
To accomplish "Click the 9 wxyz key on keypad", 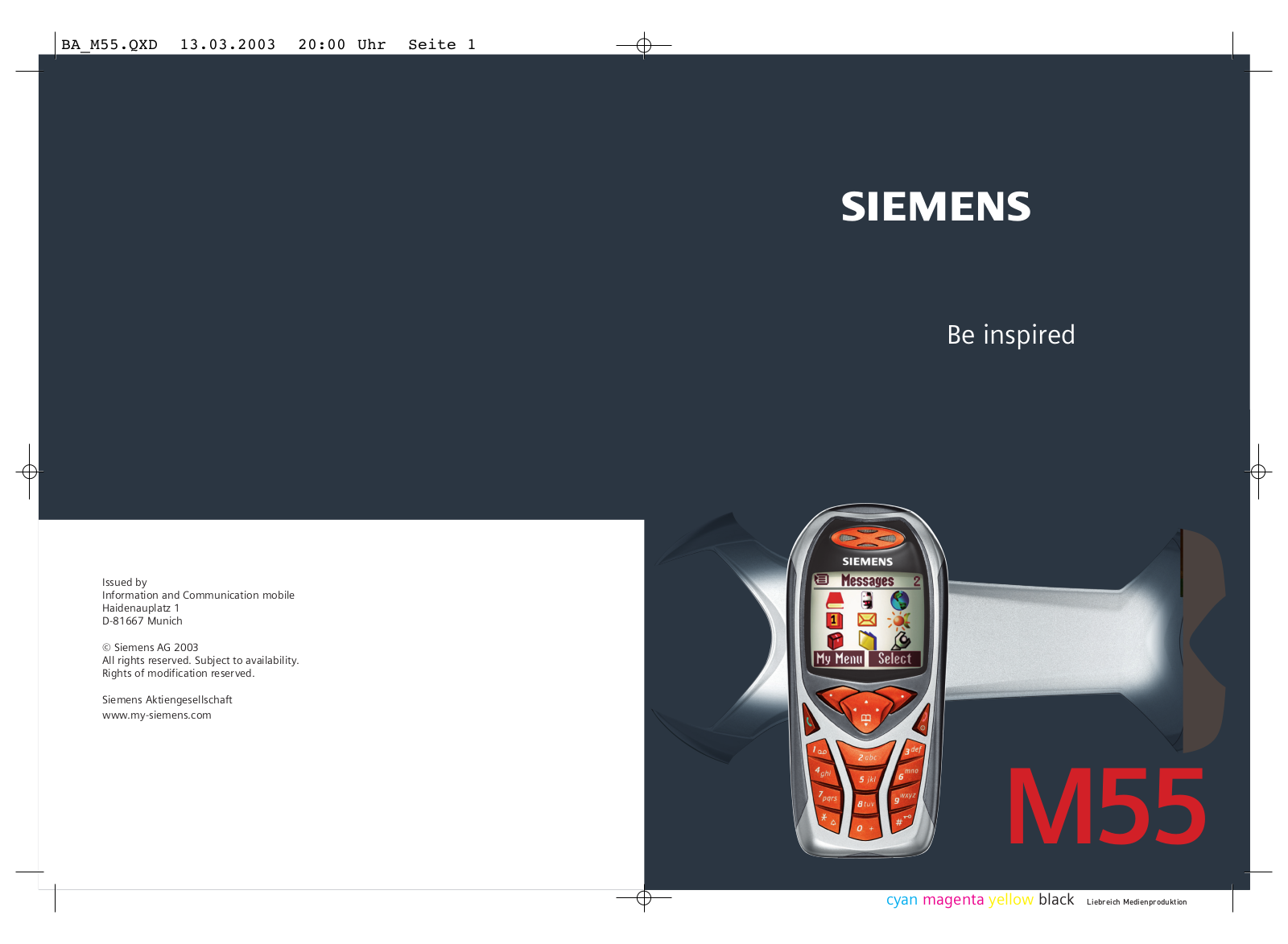I will click(x=905, y=797).
